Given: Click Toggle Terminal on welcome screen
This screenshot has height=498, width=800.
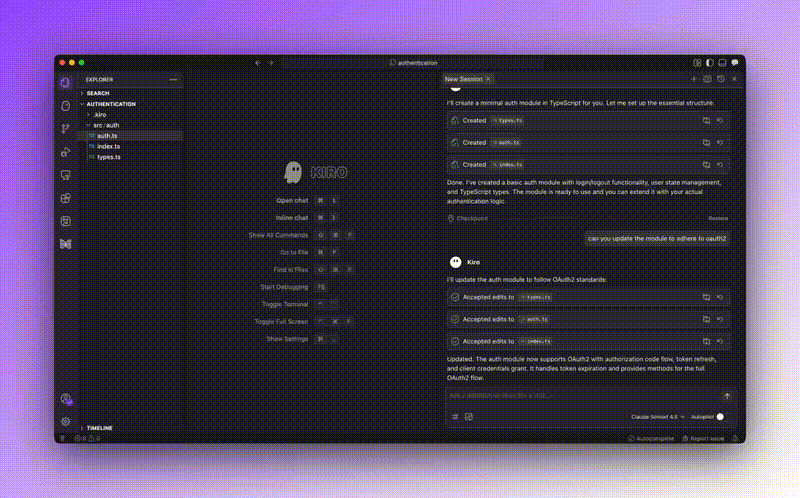Looking at the screenshot, I should pos(285,304).
